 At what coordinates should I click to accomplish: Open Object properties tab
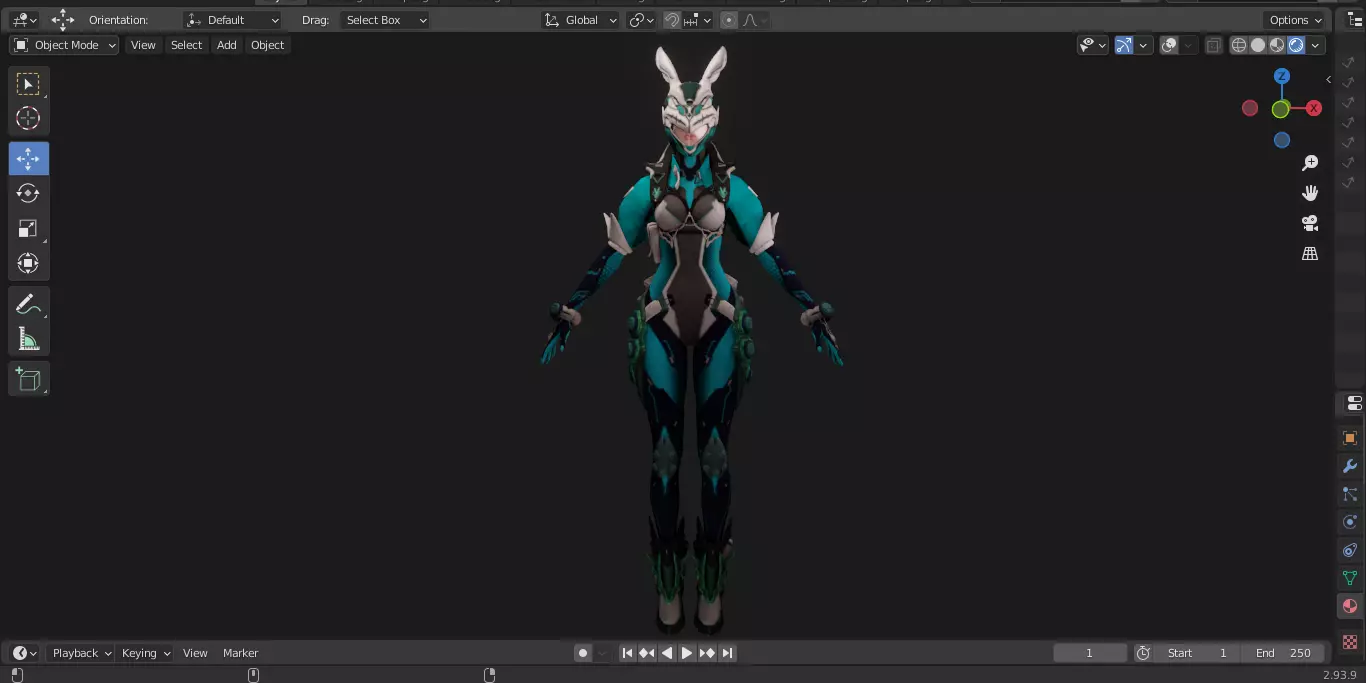click(x=1350, y=438)
